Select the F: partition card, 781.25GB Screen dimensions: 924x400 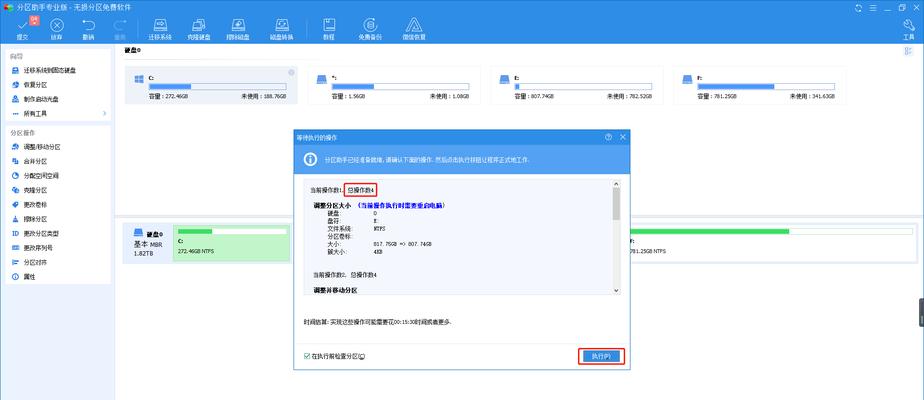point(760,85)
